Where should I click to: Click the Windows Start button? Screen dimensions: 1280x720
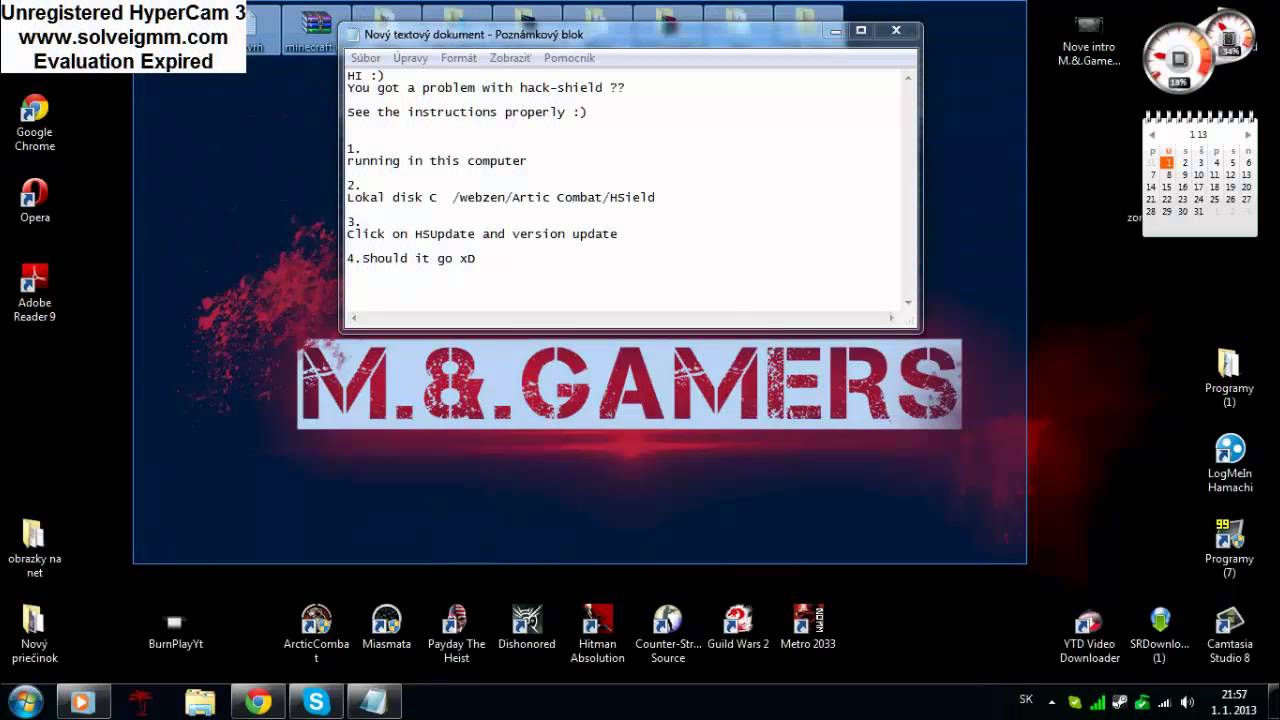click(x=25, y=702)
